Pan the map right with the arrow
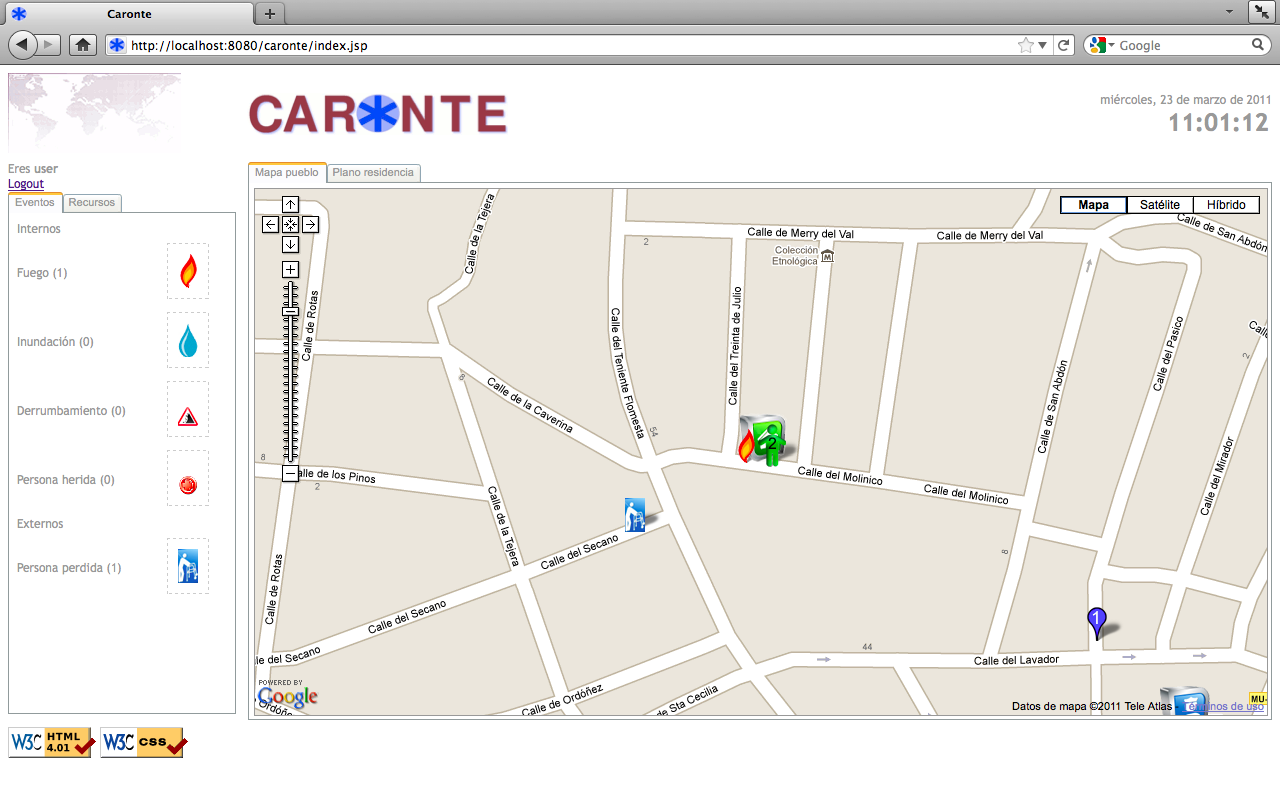Viewport: 1280px width, 800px height. coord(310,224)
